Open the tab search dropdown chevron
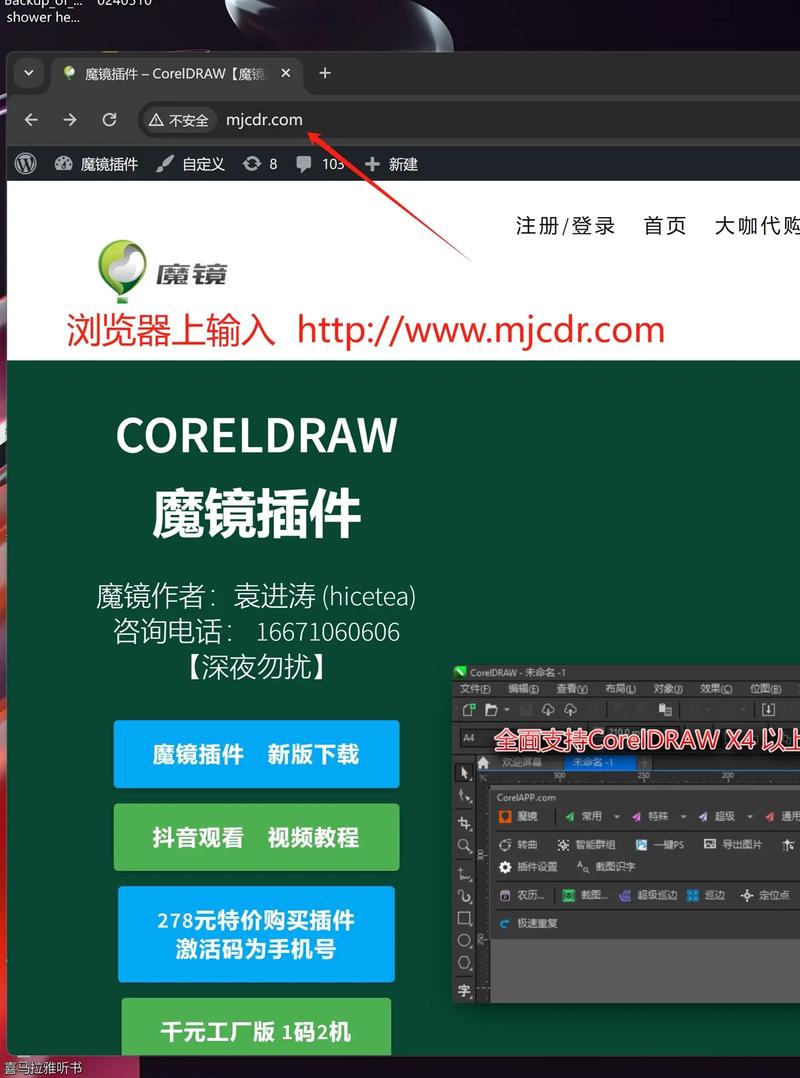Image resolution: width=800 pixels, height=1078 pixels. coord(29,73)
